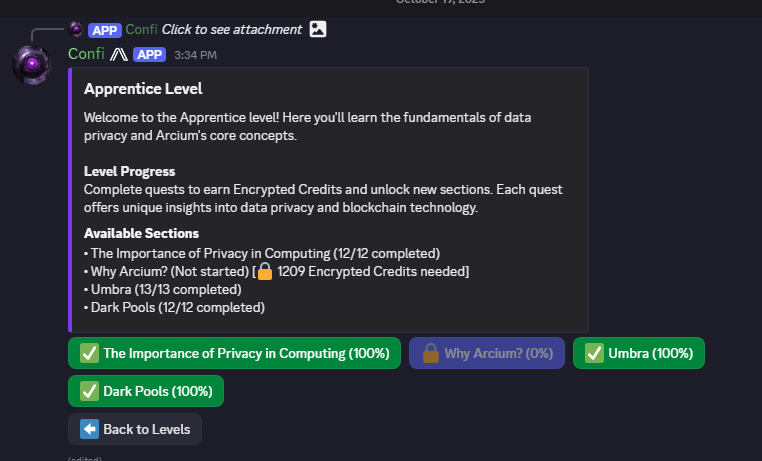Open the Umbra (100%) section
The image size is (762, 461).
point(639,353)
